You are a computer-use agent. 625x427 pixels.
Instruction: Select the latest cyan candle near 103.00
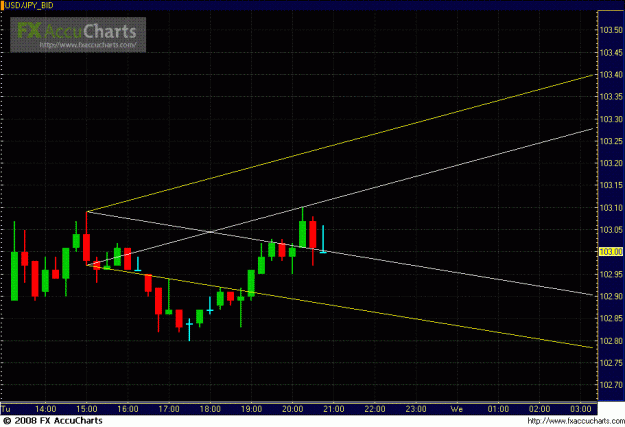(x=323, y=239)
